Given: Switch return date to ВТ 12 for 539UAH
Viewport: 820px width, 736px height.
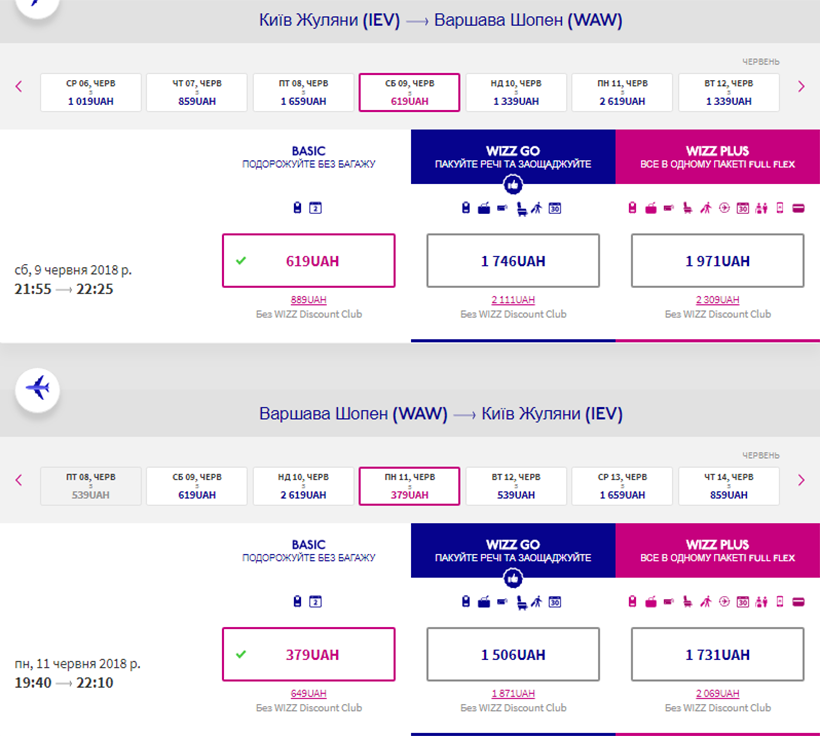Looking at the screenshot, I should (x=515, y=487).
